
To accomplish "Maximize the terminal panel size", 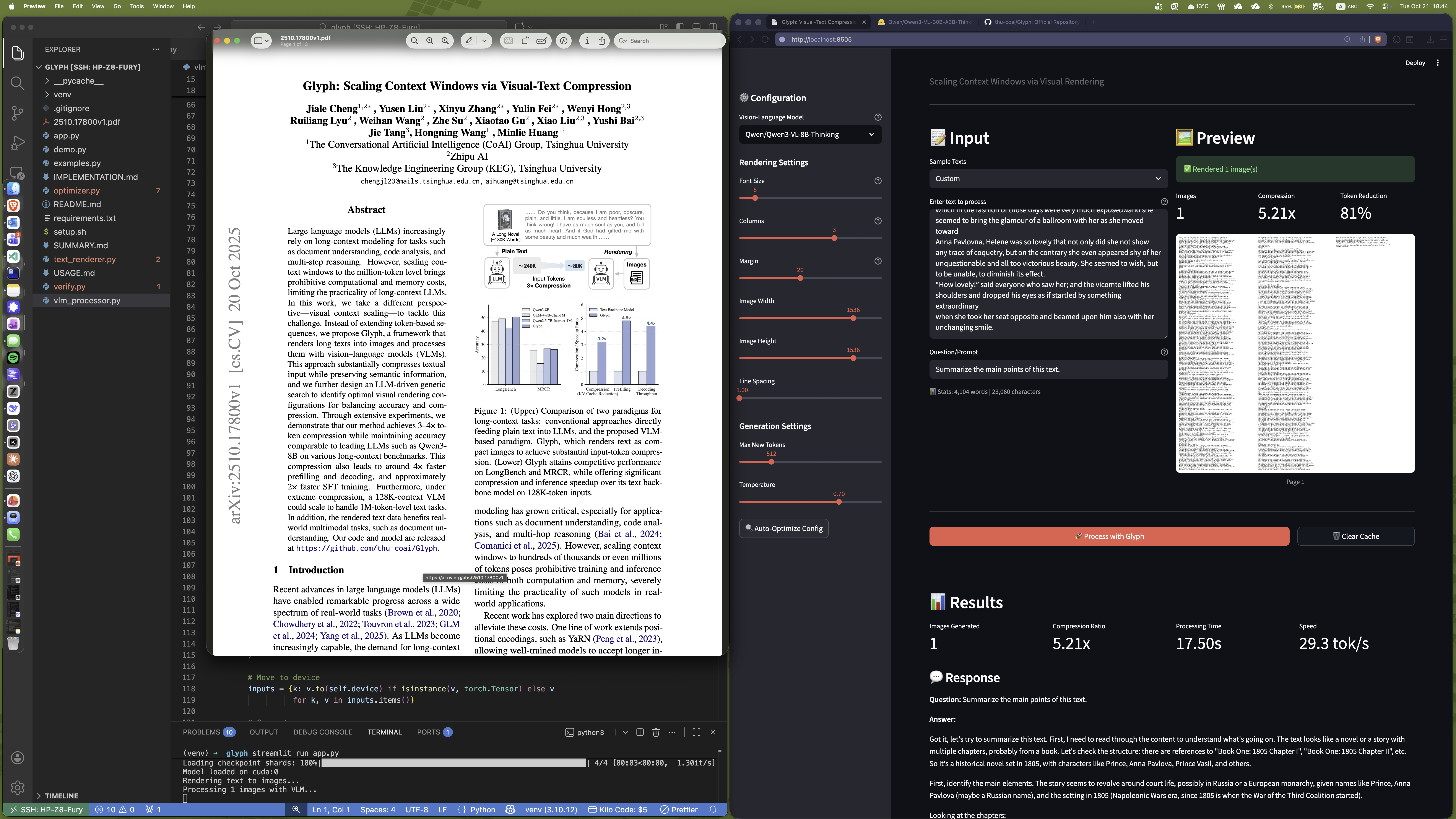I will (x=696, y=732).
